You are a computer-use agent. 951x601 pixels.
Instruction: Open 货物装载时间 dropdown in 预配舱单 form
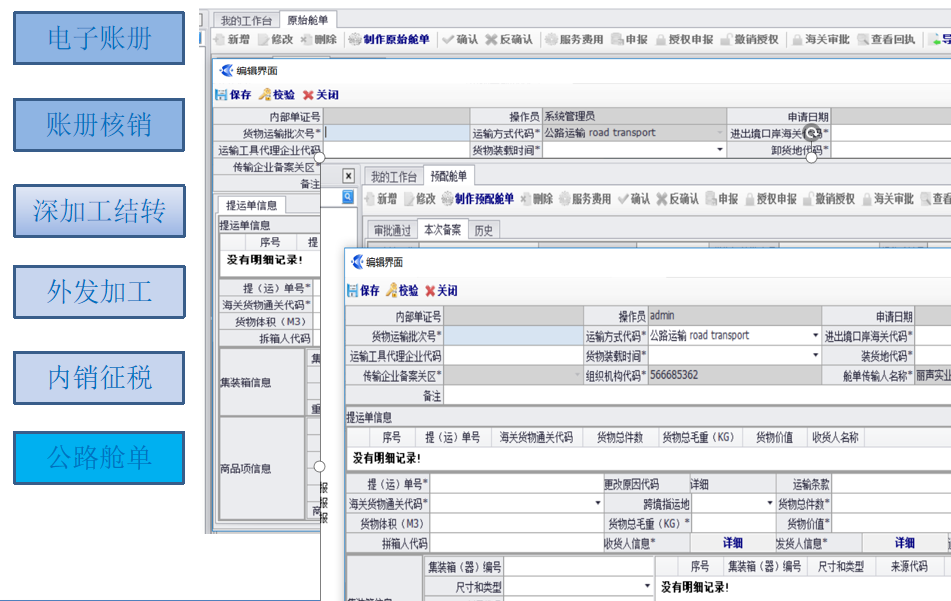(x=815, y=355)
